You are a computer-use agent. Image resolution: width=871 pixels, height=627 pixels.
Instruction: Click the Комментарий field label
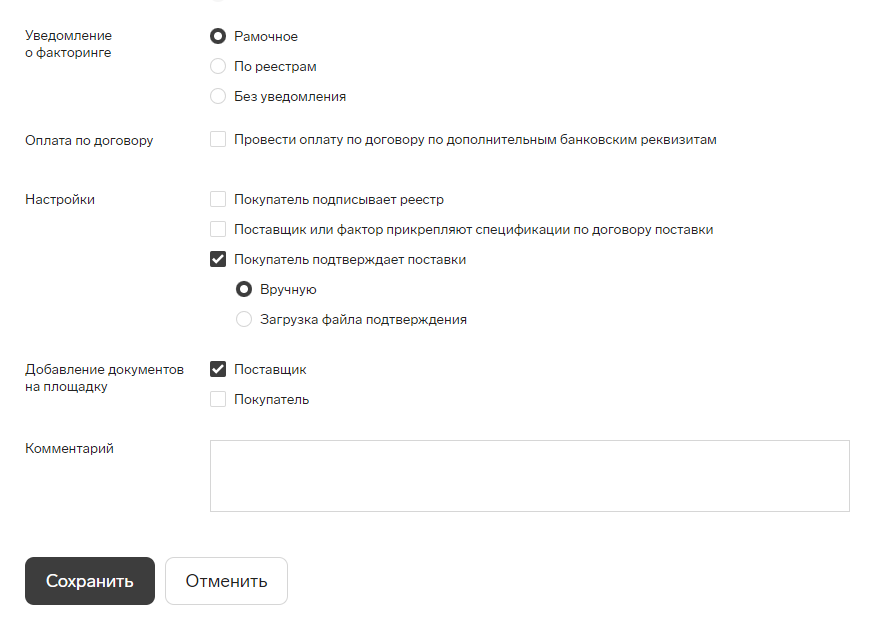pyautogui.click(x=69, y=448)
